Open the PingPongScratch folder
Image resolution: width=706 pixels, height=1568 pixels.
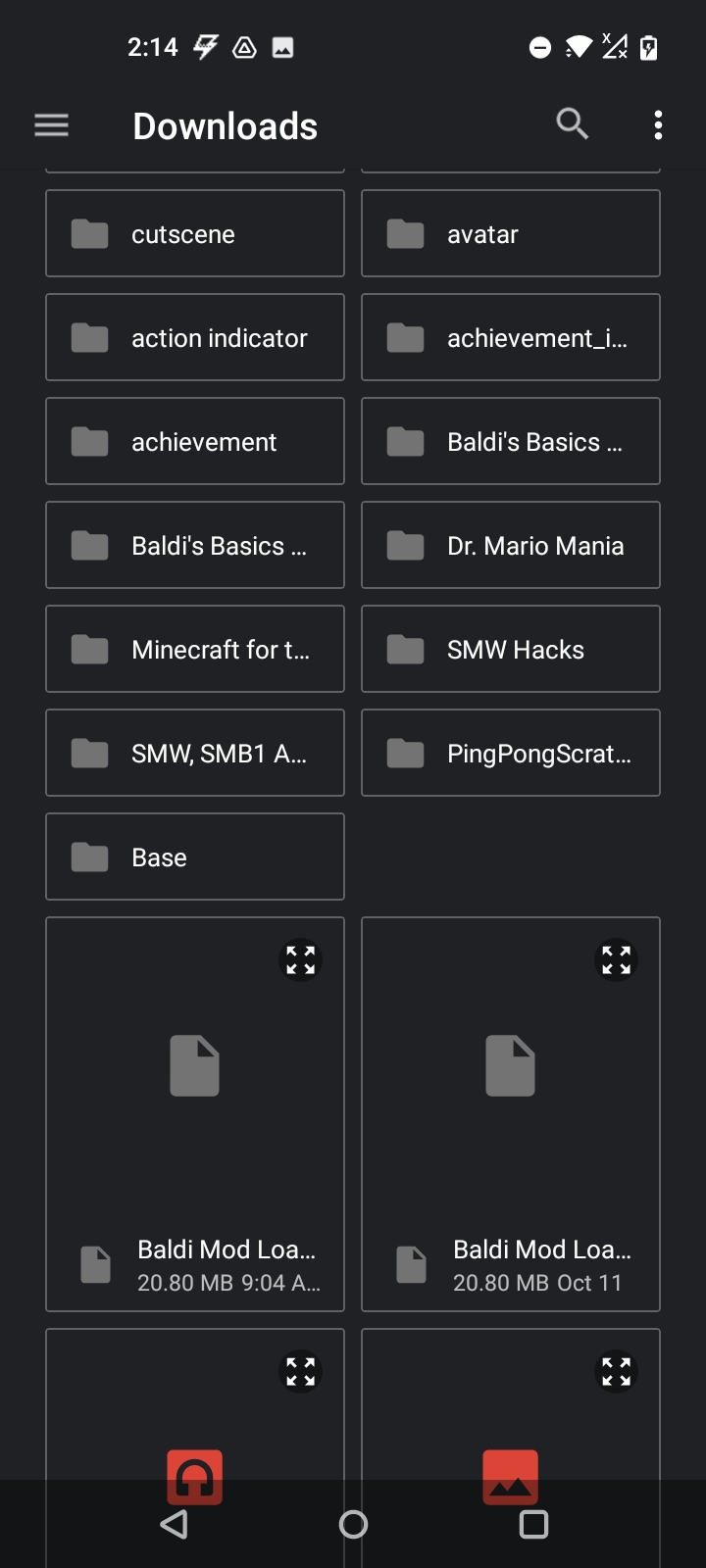(511, 754)
